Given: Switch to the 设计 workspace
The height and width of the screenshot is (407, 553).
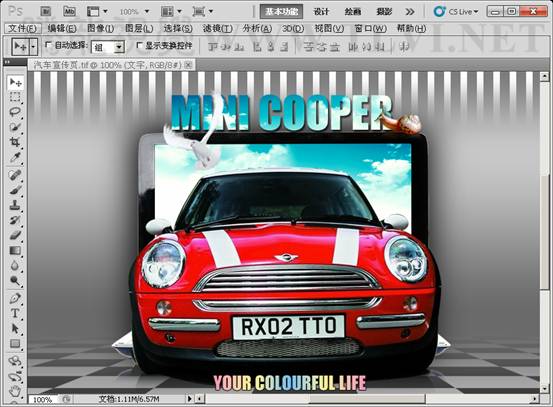Looking at the screenshot, I should (321, 12).
